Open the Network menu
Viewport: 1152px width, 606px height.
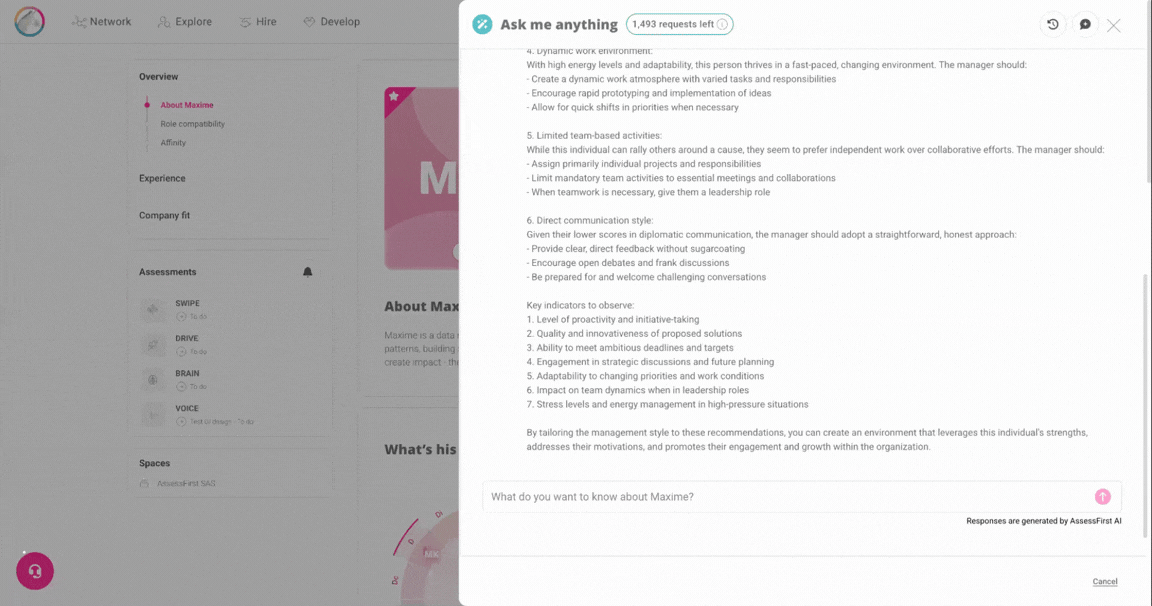(101, 22)
